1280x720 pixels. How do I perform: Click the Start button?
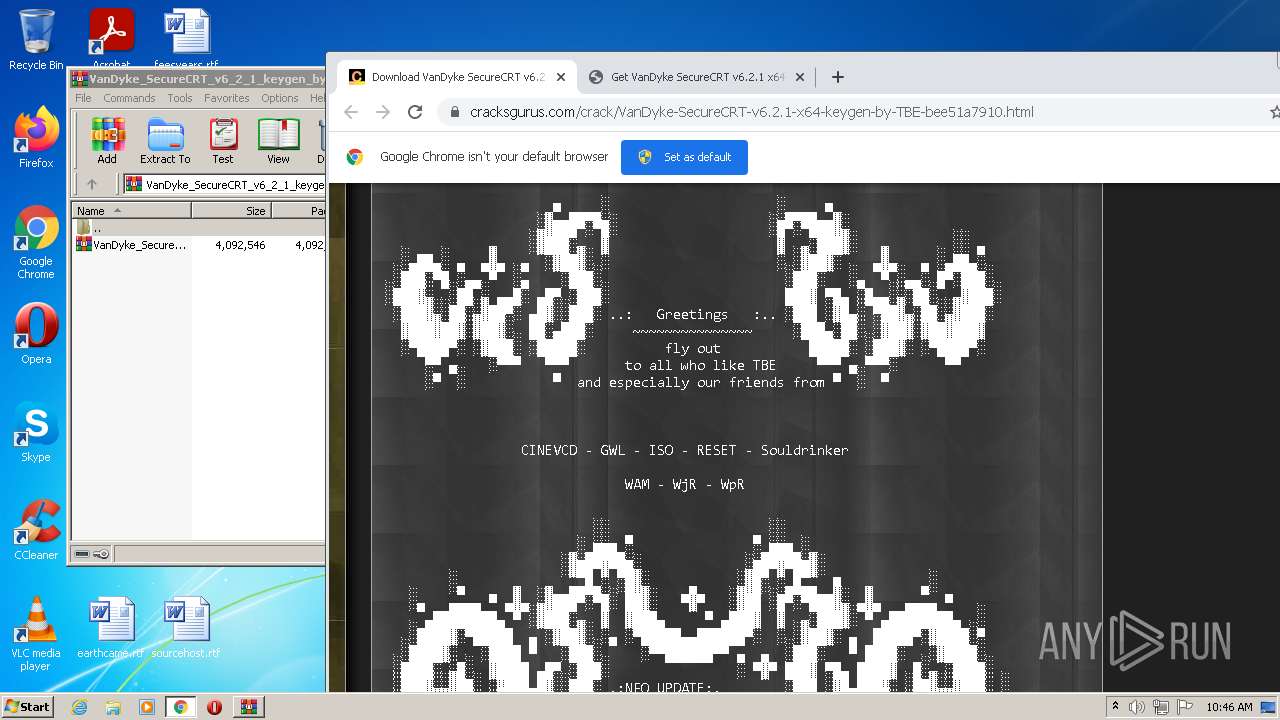[27, 706]
